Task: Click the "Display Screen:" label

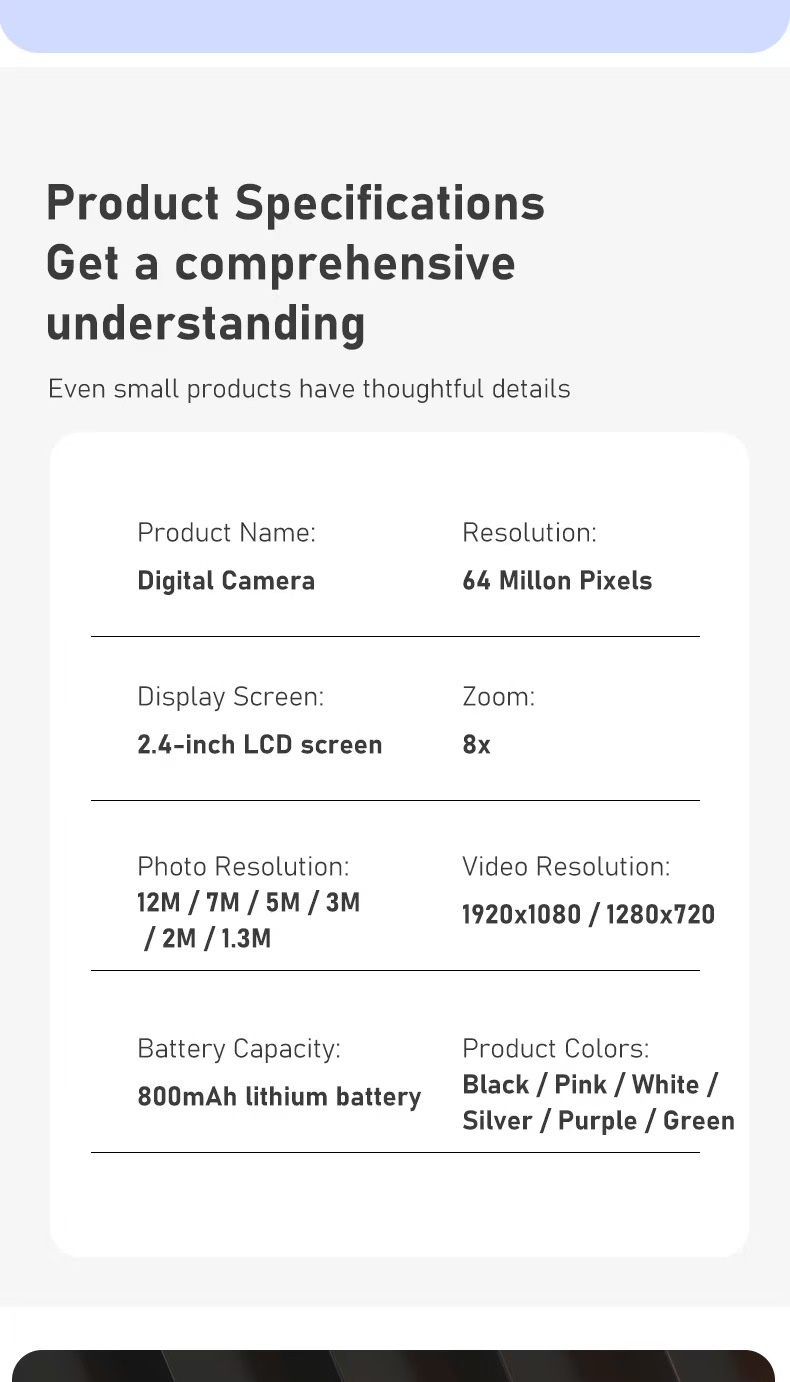Action: (230, 697)
